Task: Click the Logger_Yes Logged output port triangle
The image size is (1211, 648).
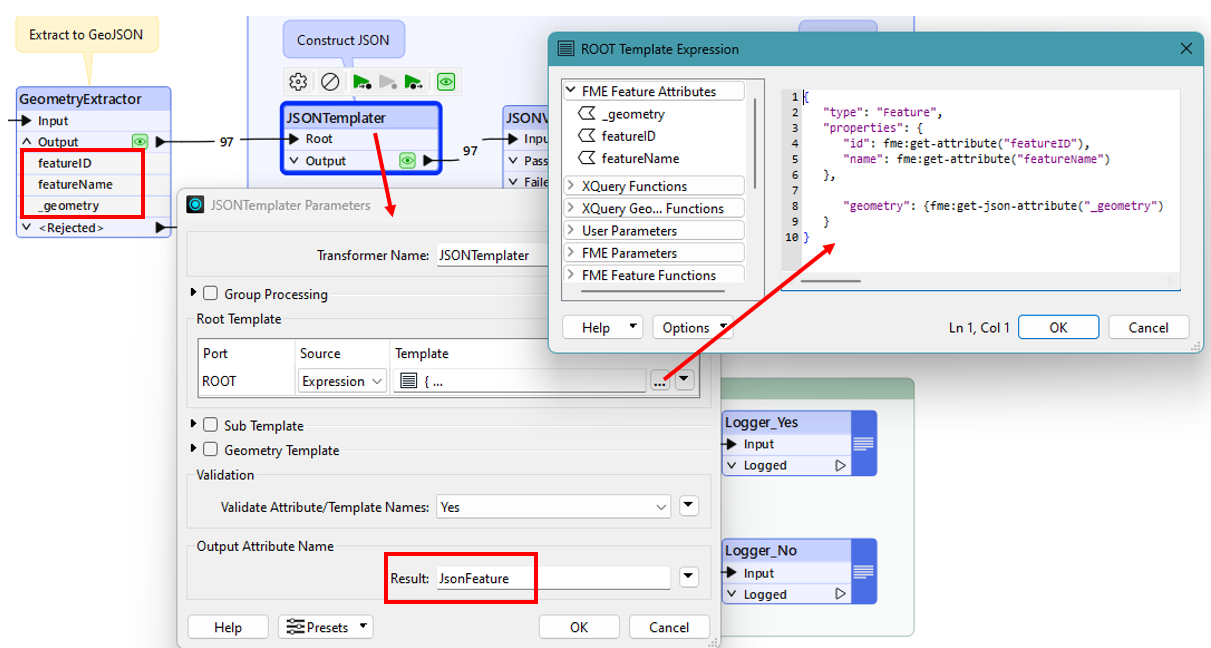Action: pos(840,465)
